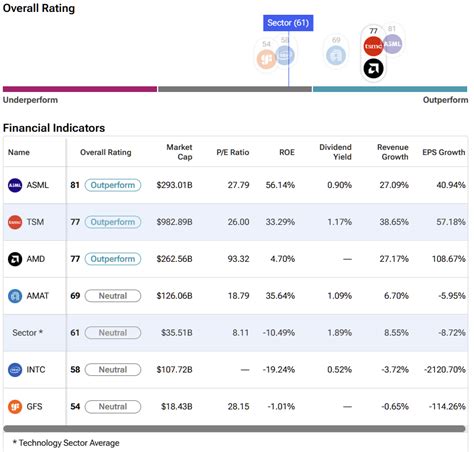Click the 'Underperform' scale label

coord(30,100)
